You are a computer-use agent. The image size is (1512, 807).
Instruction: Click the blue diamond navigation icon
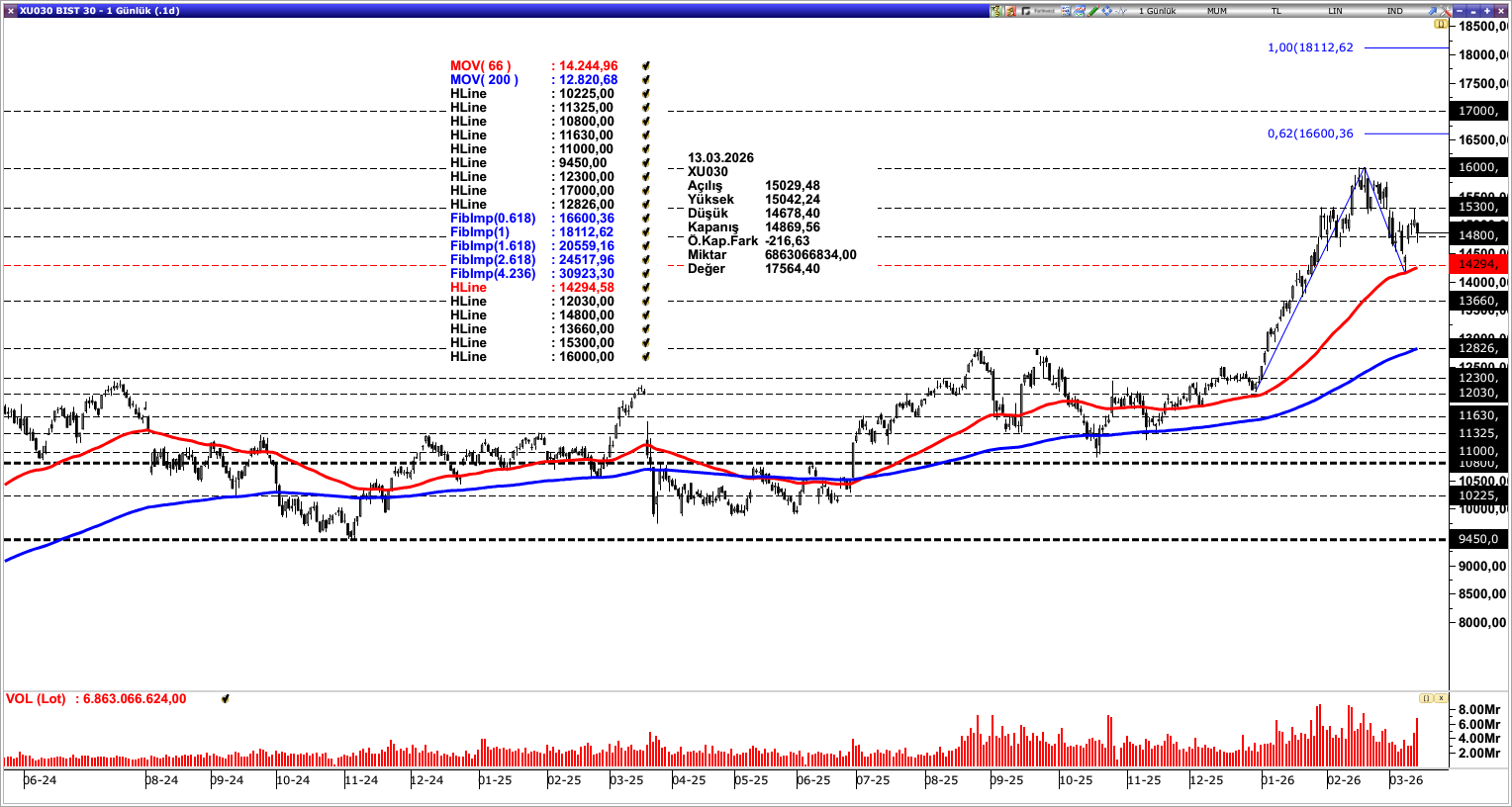click(1106, 11)
